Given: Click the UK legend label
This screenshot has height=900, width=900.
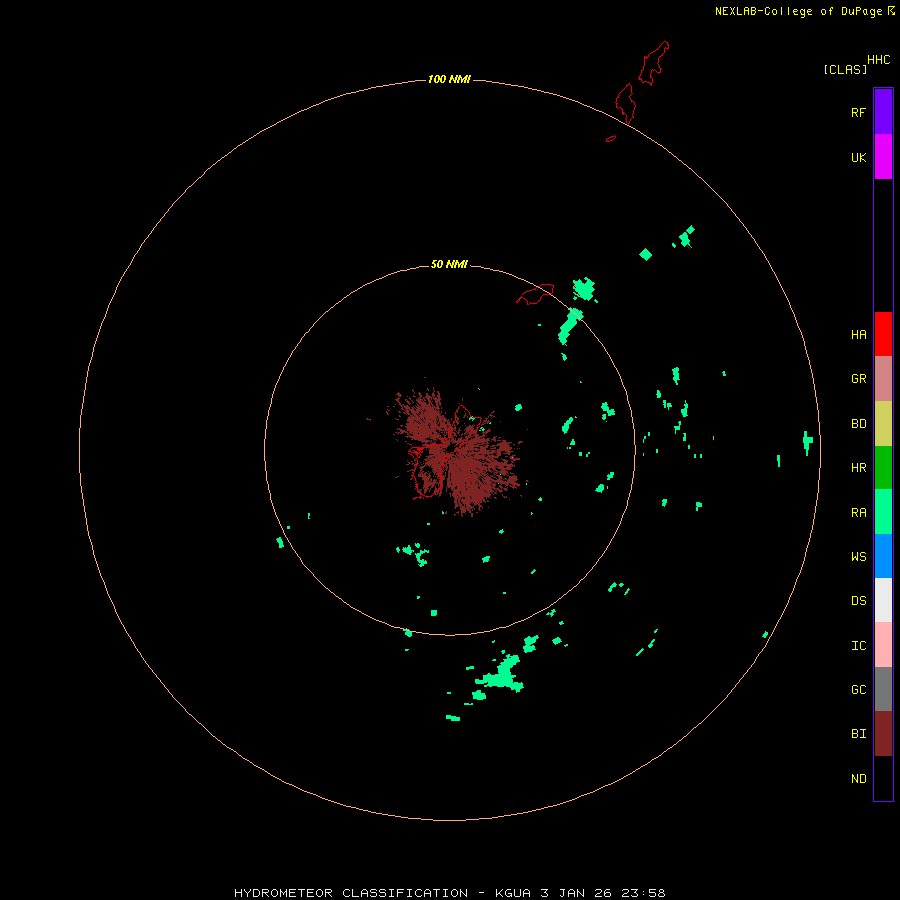Looking at the screenshot, I should (x=858, y=157).
